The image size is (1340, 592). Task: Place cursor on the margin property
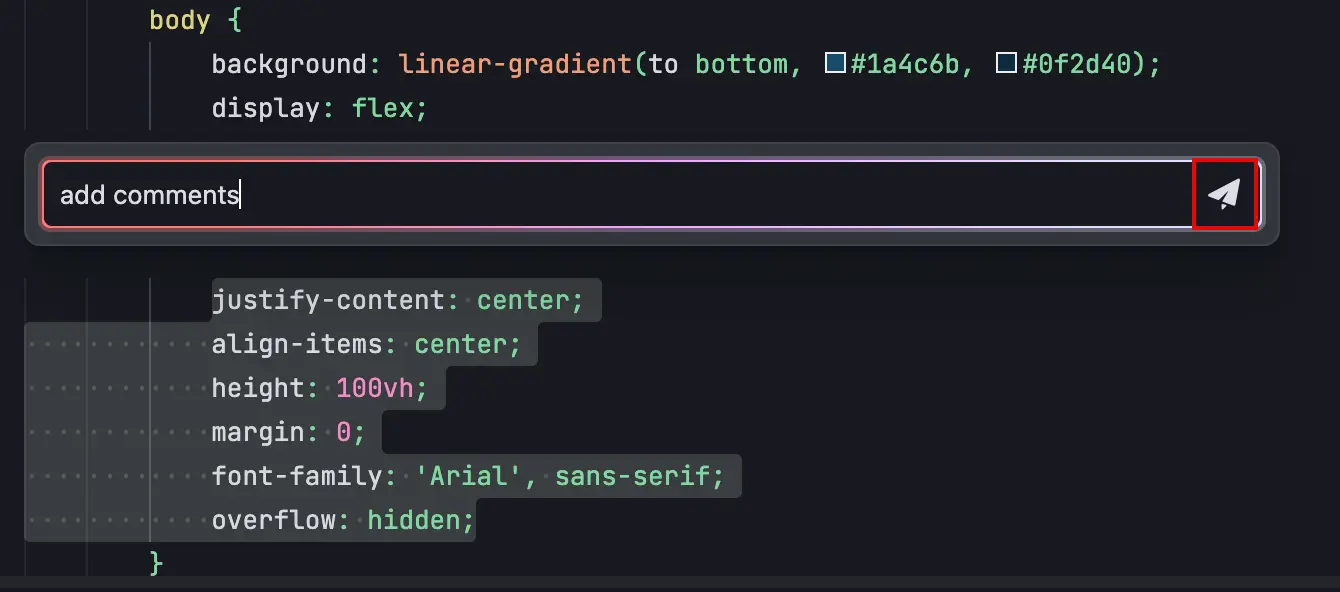point(258,432)
